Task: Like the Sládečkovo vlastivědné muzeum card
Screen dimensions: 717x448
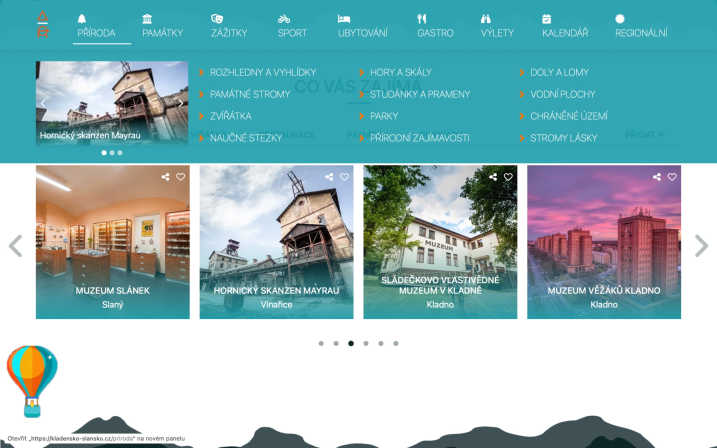Action: (x=508, y=177)
